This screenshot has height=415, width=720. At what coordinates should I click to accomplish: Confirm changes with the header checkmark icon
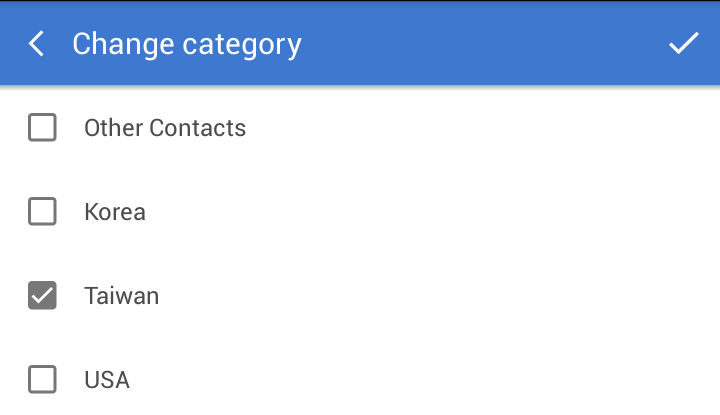(x=684, y=44)
